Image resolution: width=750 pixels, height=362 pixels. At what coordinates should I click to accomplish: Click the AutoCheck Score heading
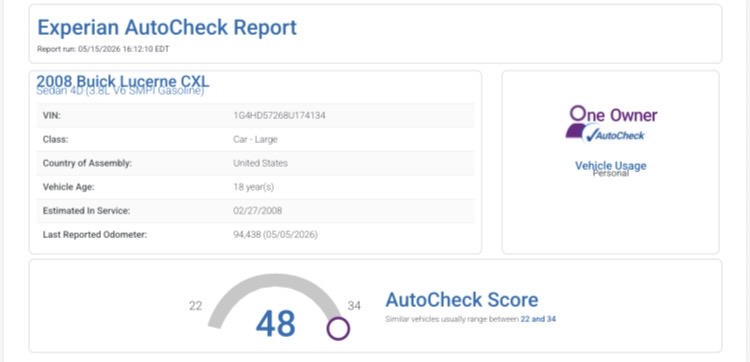point(462,300)
